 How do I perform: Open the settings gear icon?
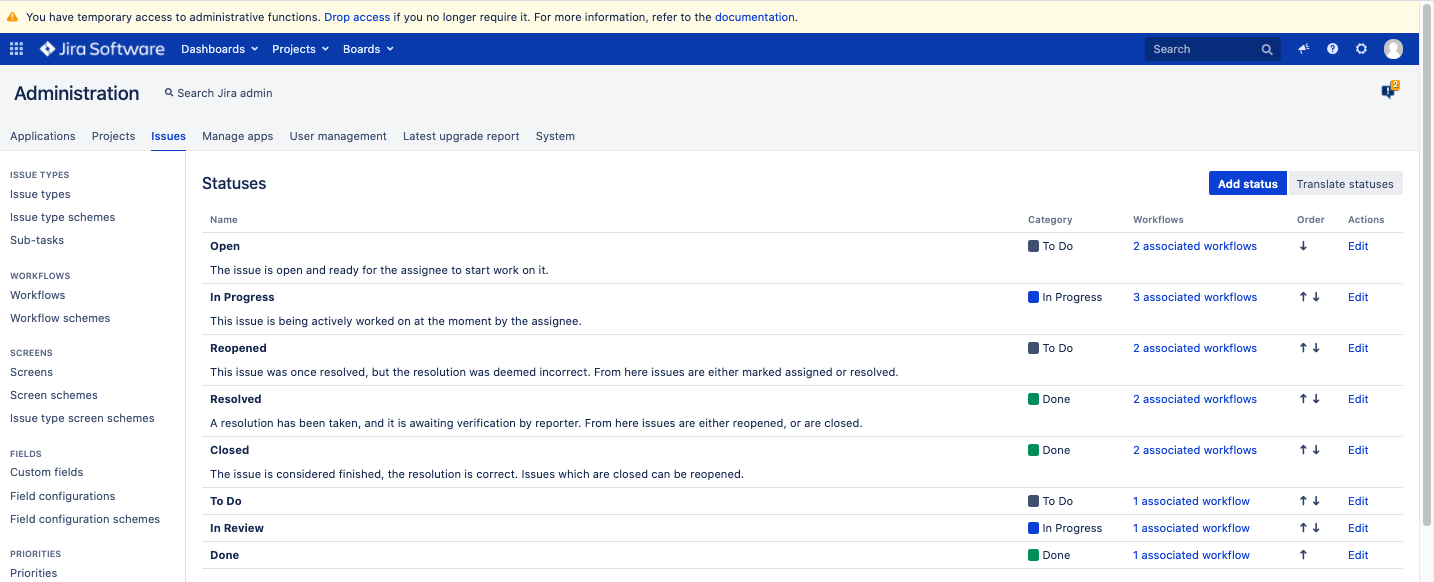pos(1361,49)
